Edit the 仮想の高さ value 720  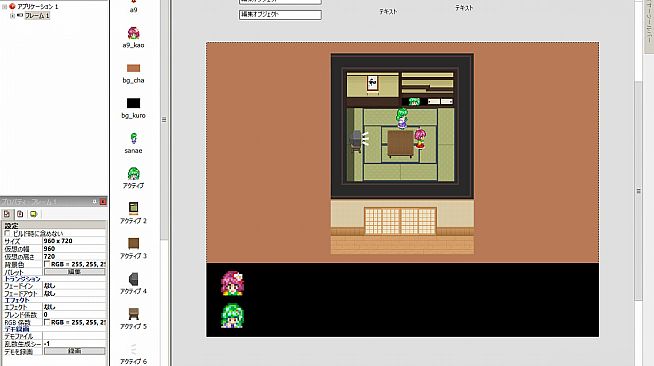pos(74,256)
